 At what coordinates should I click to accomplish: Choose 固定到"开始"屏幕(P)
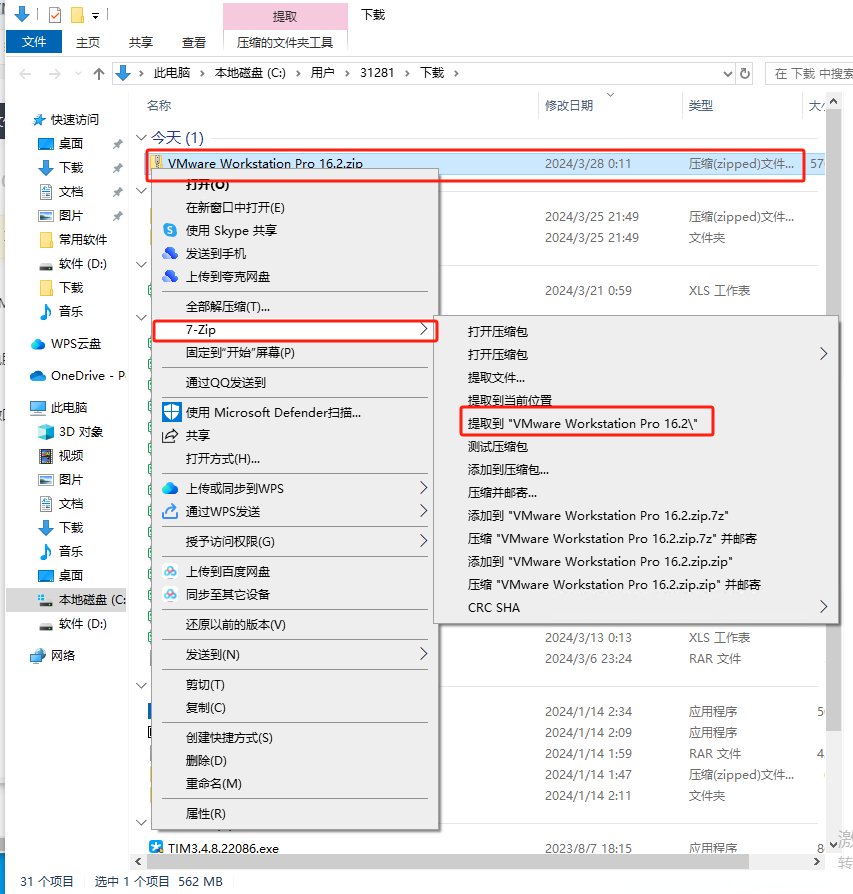pyautogui.click(x=240, y=352)
